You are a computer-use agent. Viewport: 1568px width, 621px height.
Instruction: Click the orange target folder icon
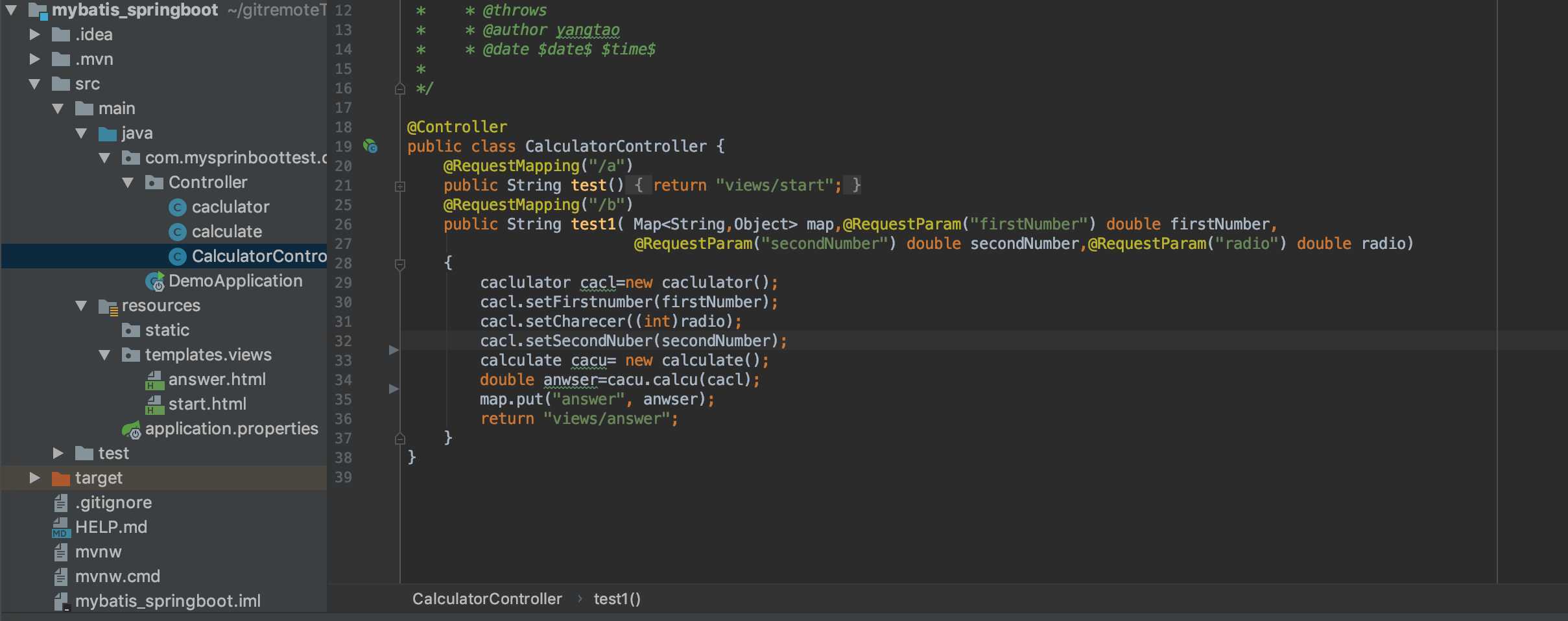click(x=61, y=478)
